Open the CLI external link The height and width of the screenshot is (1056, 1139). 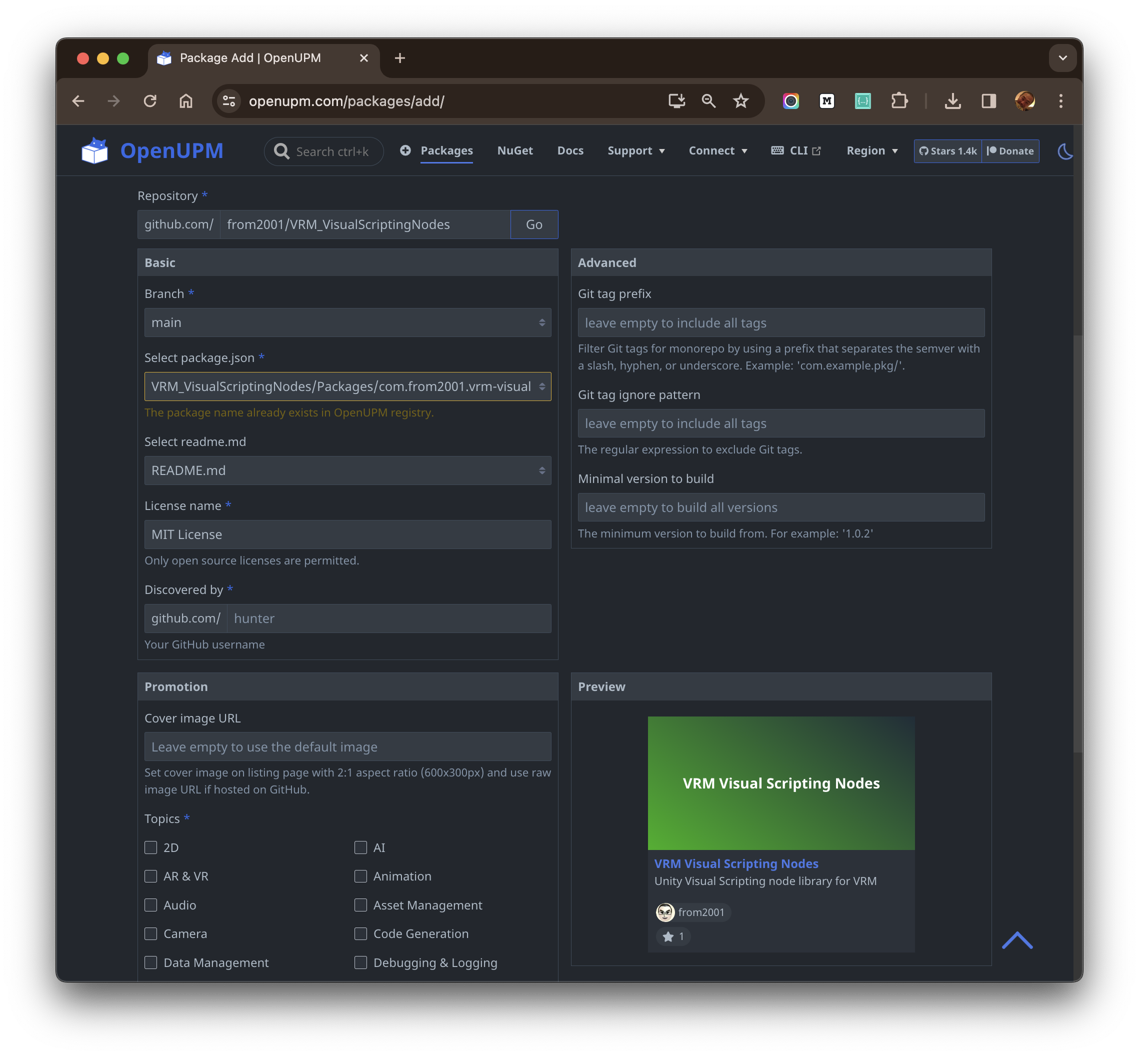pos(796,151)
